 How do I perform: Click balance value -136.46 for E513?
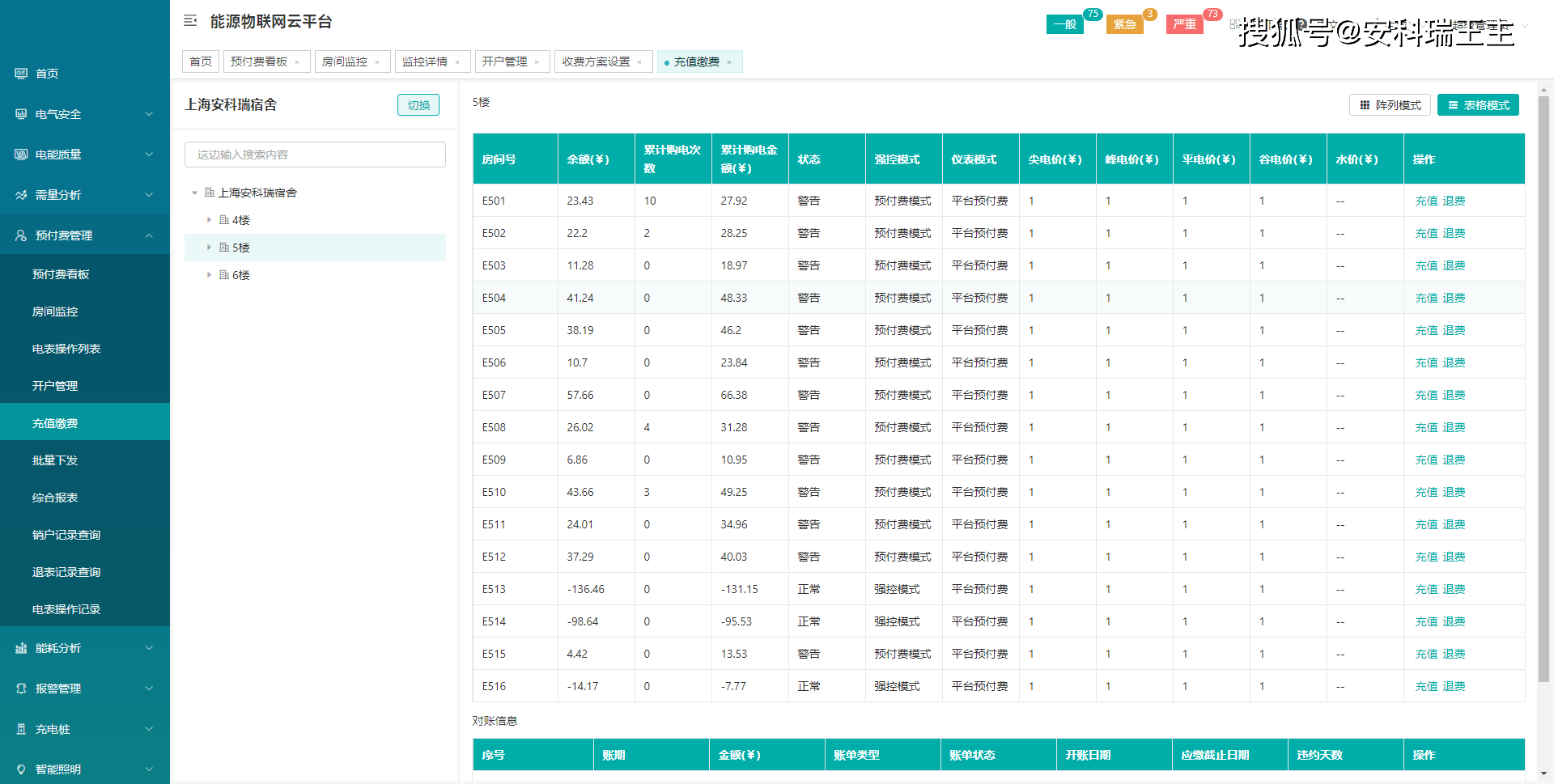click(x=586, y=589)
